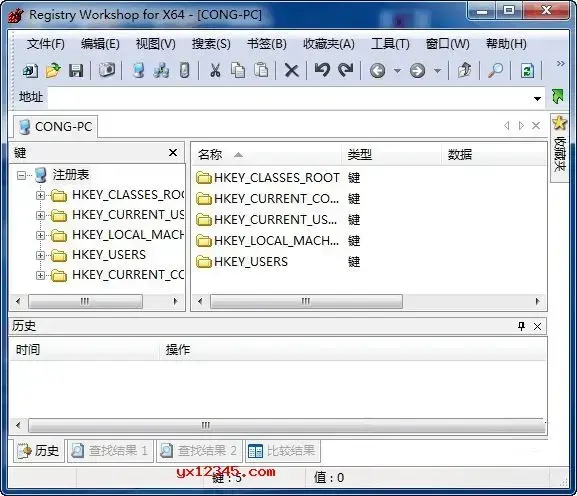577x496 pixels.
Task: Open the forward history dropdown arrow
Action: [437, 70]
